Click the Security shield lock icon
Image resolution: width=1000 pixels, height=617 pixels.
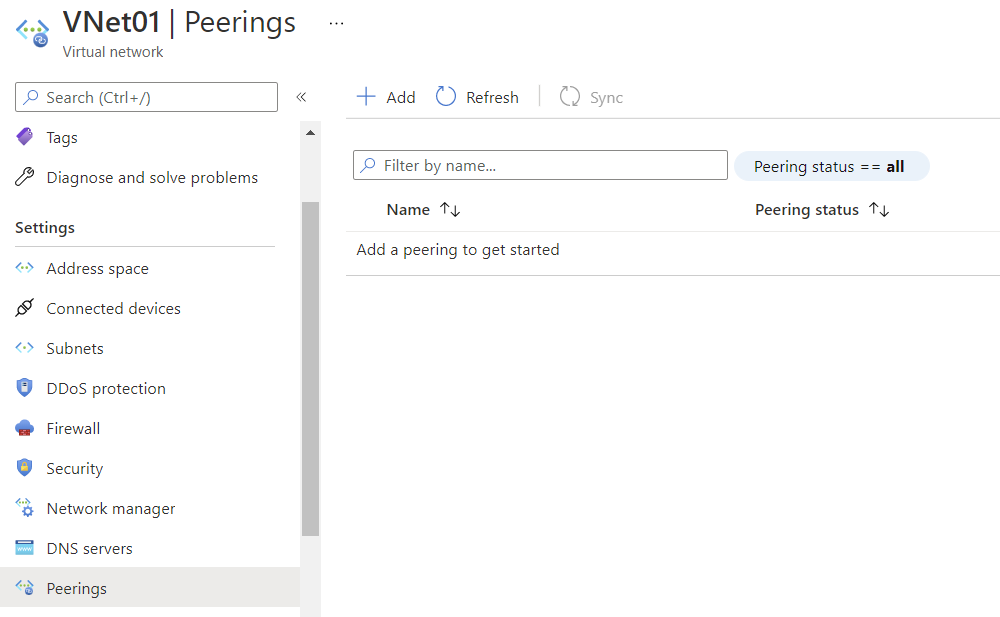click(24, 468)
